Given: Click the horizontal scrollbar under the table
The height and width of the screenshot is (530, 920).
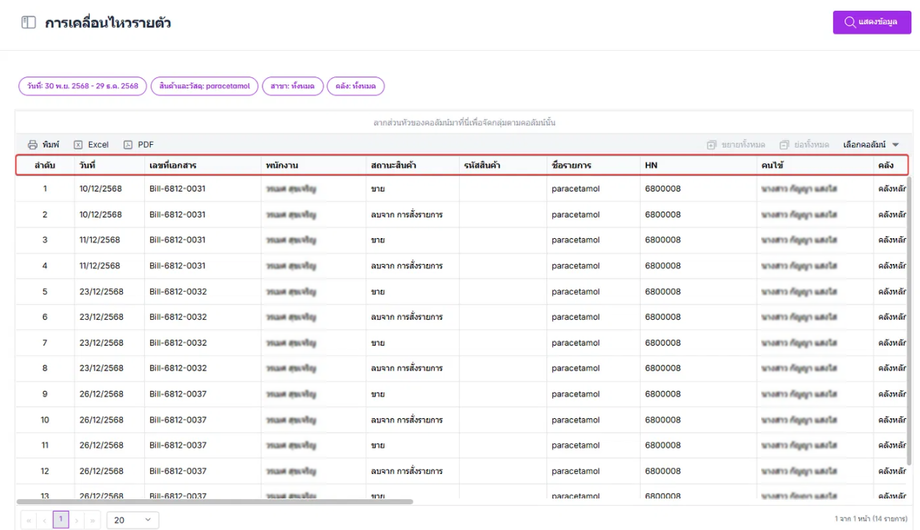Looking at the screenshot, I should pos(215,501).
